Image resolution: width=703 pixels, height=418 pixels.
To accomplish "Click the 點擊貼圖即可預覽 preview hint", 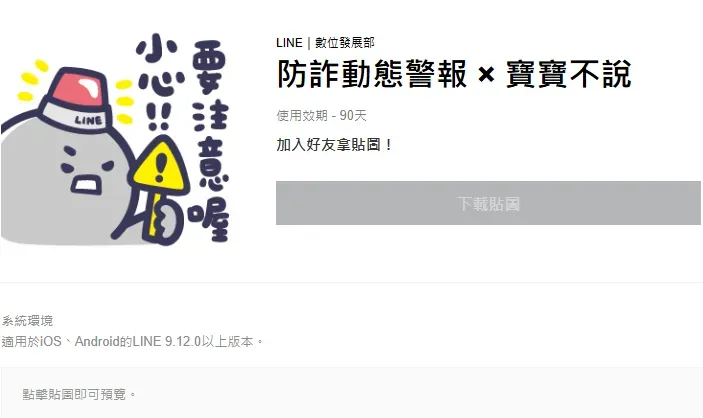I will pos(79,395).
